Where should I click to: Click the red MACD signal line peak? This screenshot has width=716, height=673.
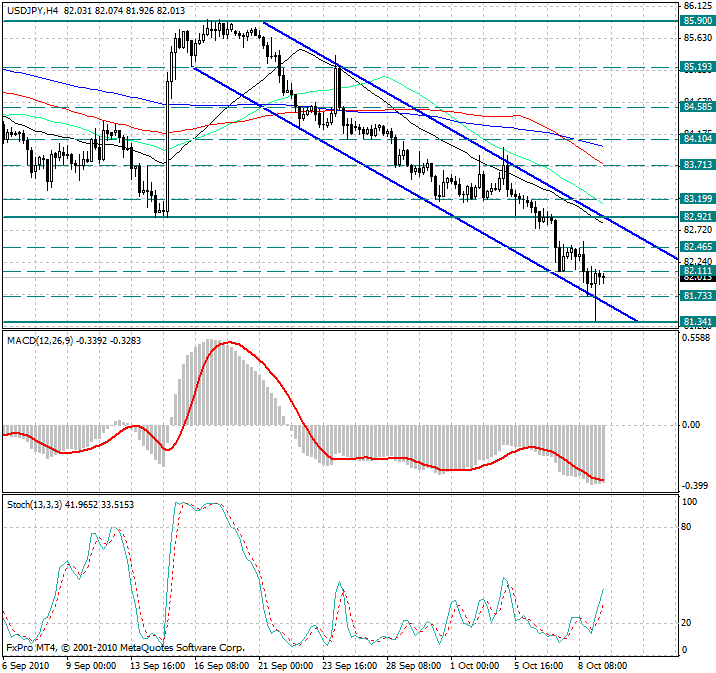coord(229,342)
